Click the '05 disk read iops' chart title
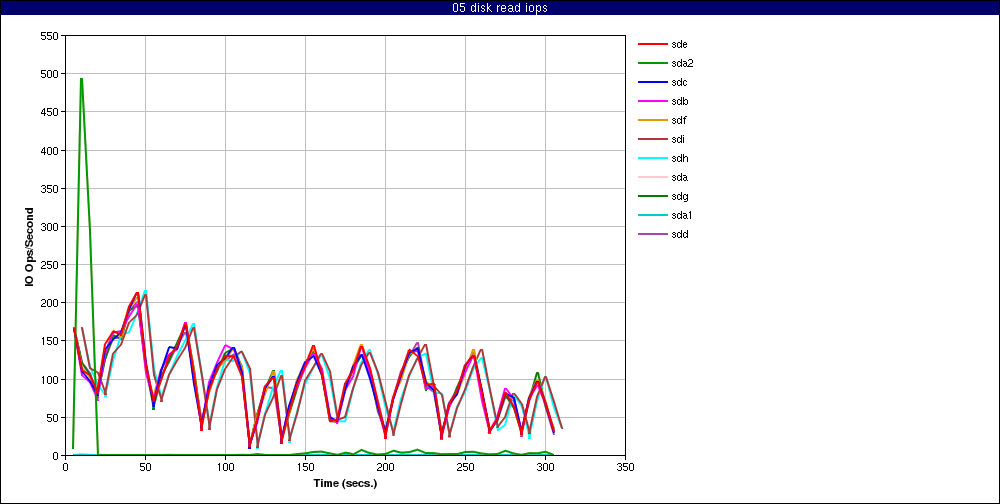This screenshot has height=504, width=1000. (x=499, y=8)
